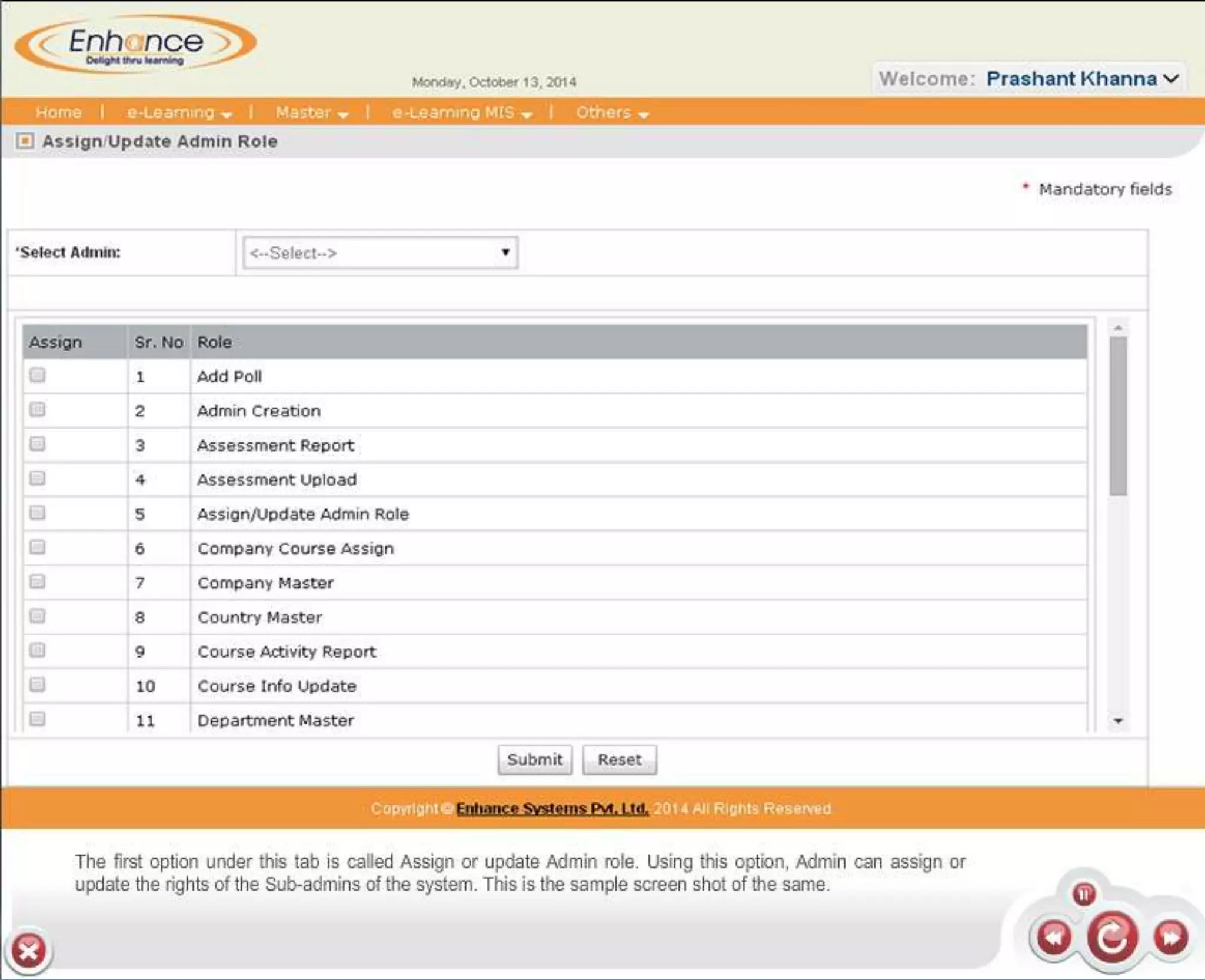Click the replay circular arrow button
Viewport: 1205px width, 980px height.
tap(1111, 937)
